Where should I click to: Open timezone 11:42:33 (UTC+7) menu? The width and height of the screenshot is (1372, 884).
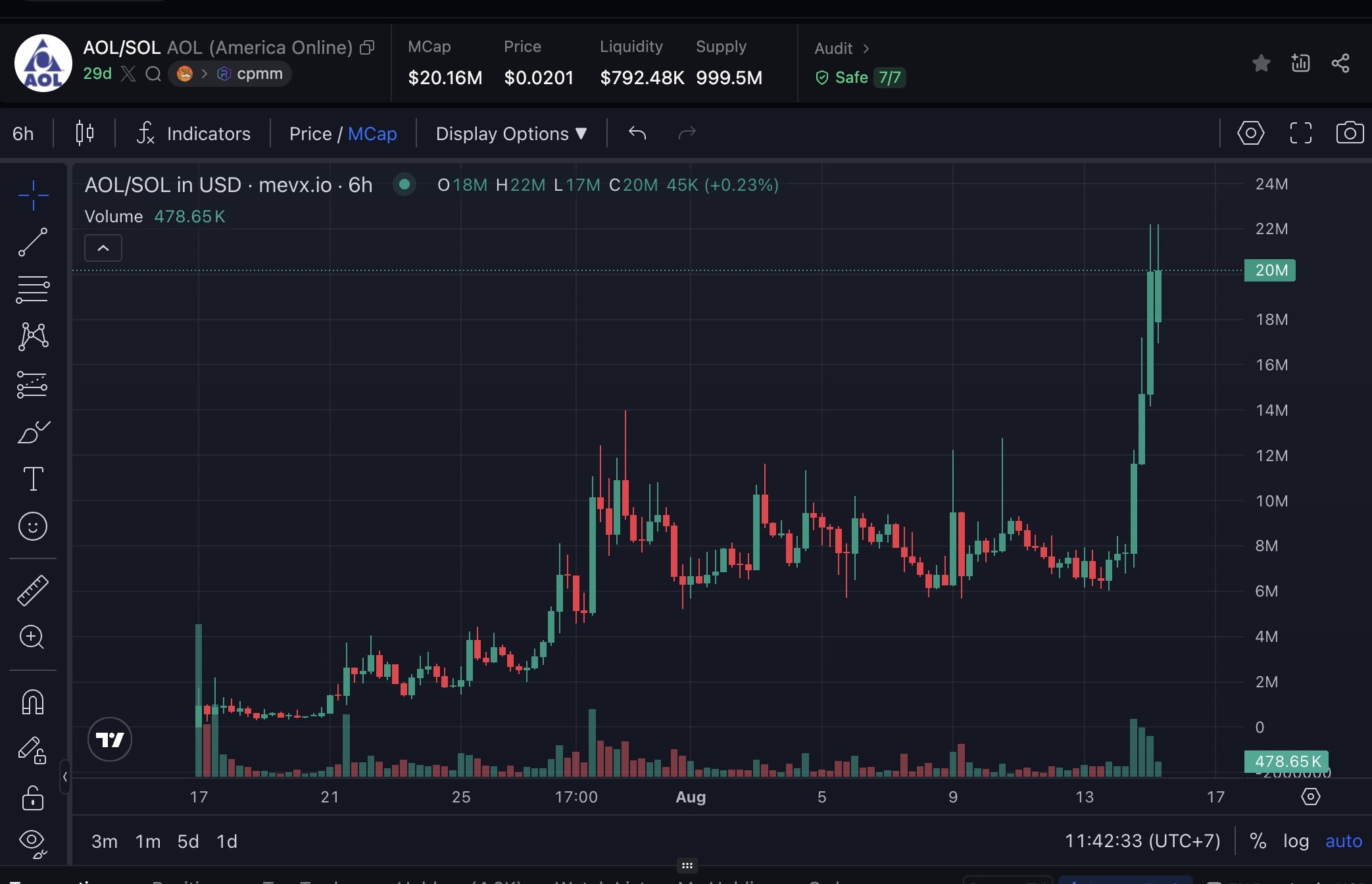[x=1142, y=841]
